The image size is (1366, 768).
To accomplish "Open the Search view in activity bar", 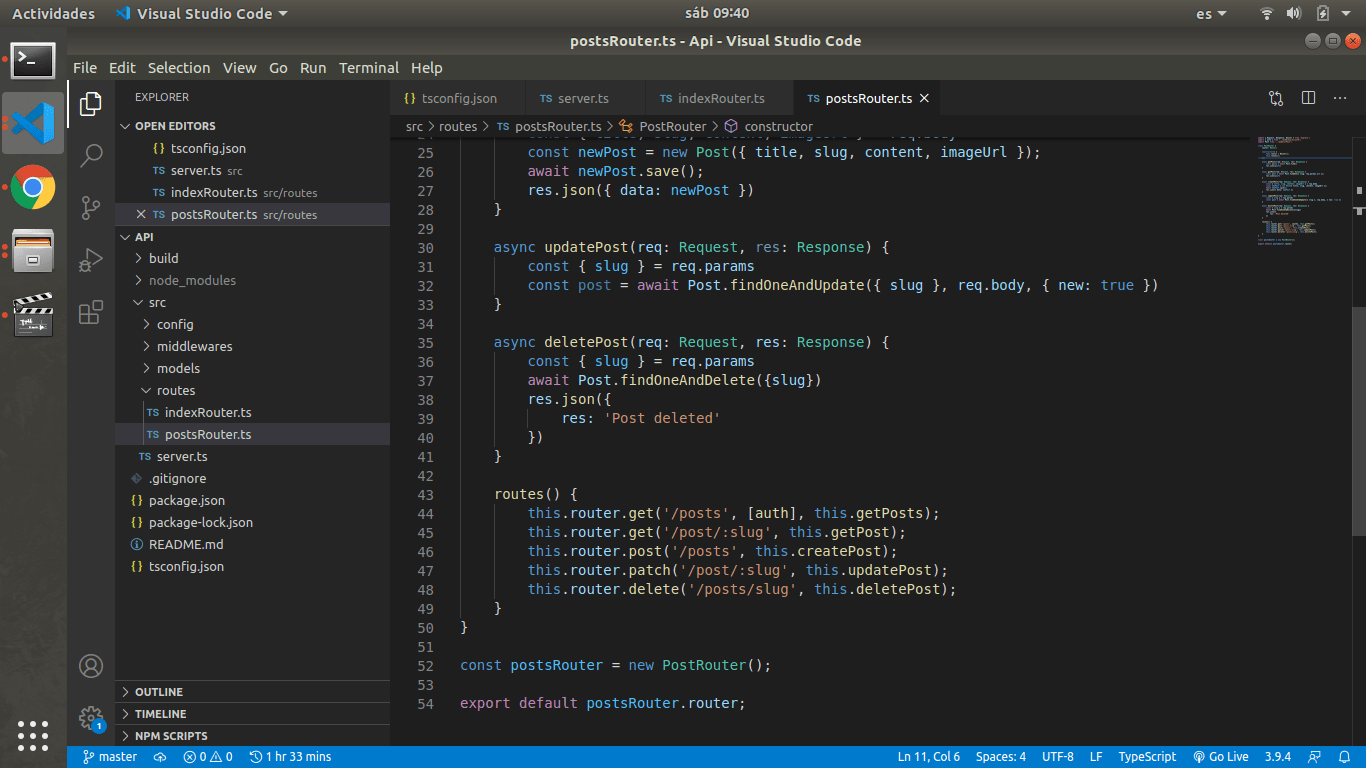I will pos(91,155).
